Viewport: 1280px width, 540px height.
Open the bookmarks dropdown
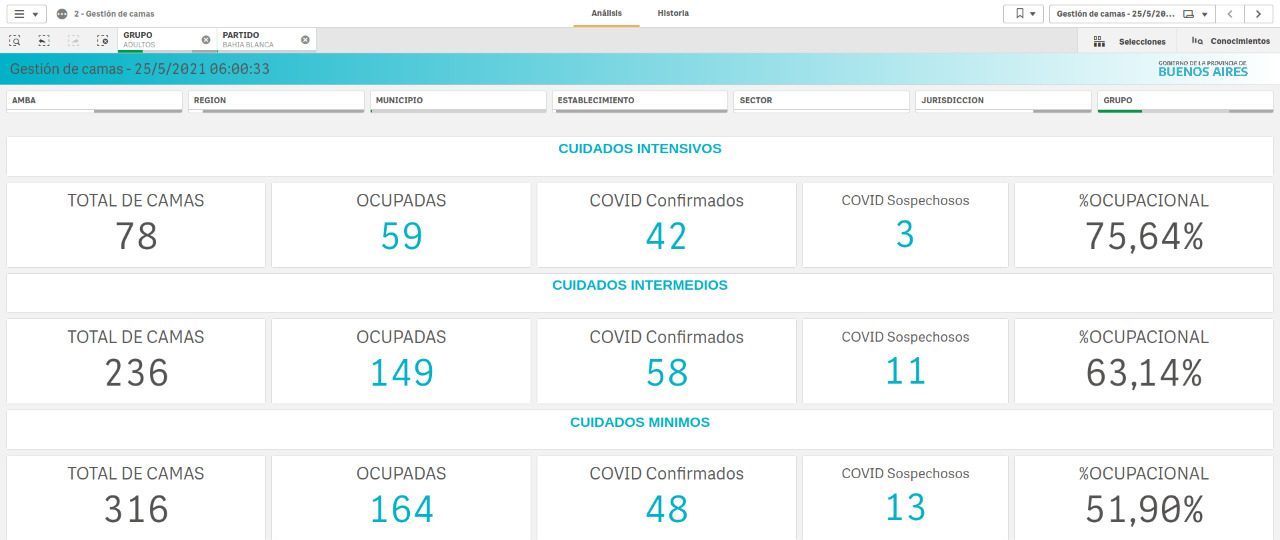(1023, 14)
